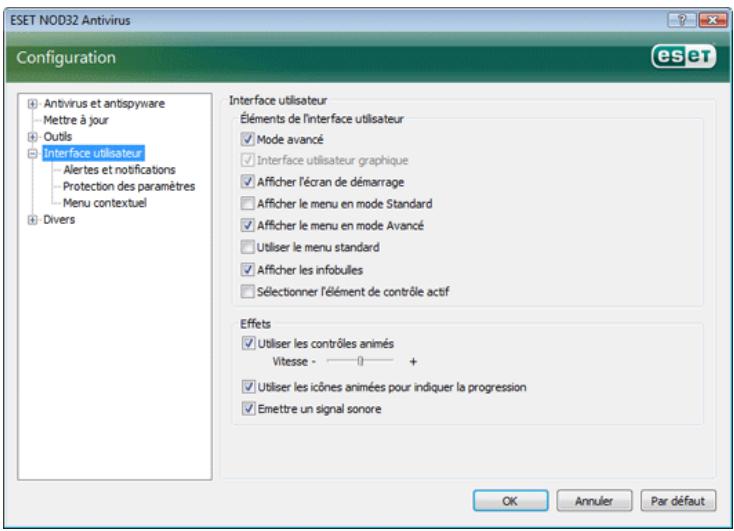Select Antivirus et antispyware in tree
The width and height of the screenshot is (734, 531).
pyautogui.click(x=104, y=103)
